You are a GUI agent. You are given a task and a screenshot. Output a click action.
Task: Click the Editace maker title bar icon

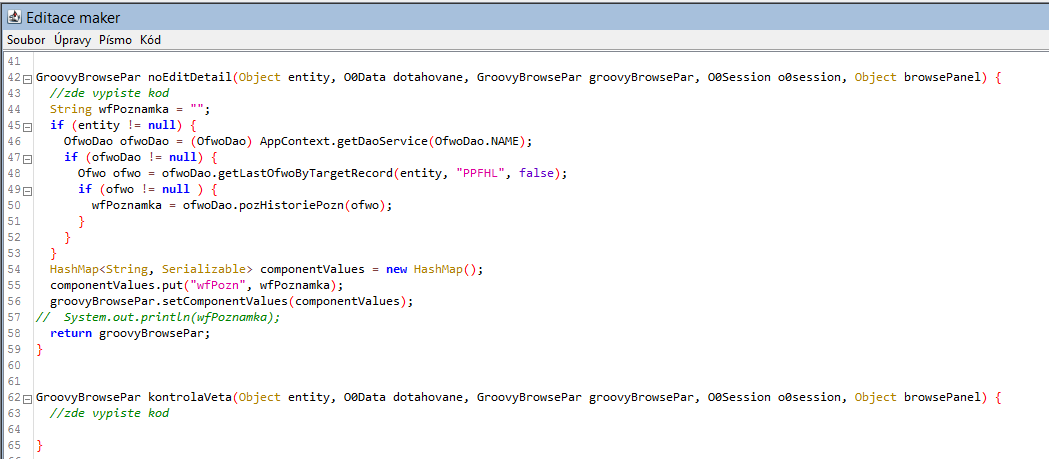[13, 15]
